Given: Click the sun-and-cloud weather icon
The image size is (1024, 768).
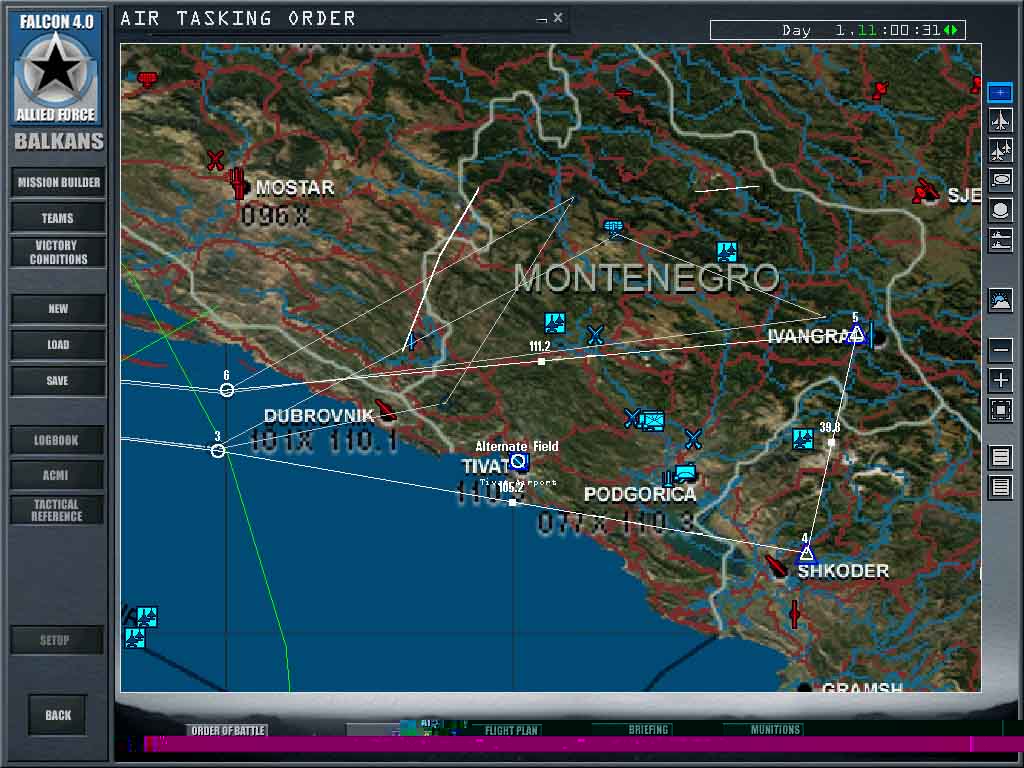Looking at the screenshot, I should point(1000,300).
